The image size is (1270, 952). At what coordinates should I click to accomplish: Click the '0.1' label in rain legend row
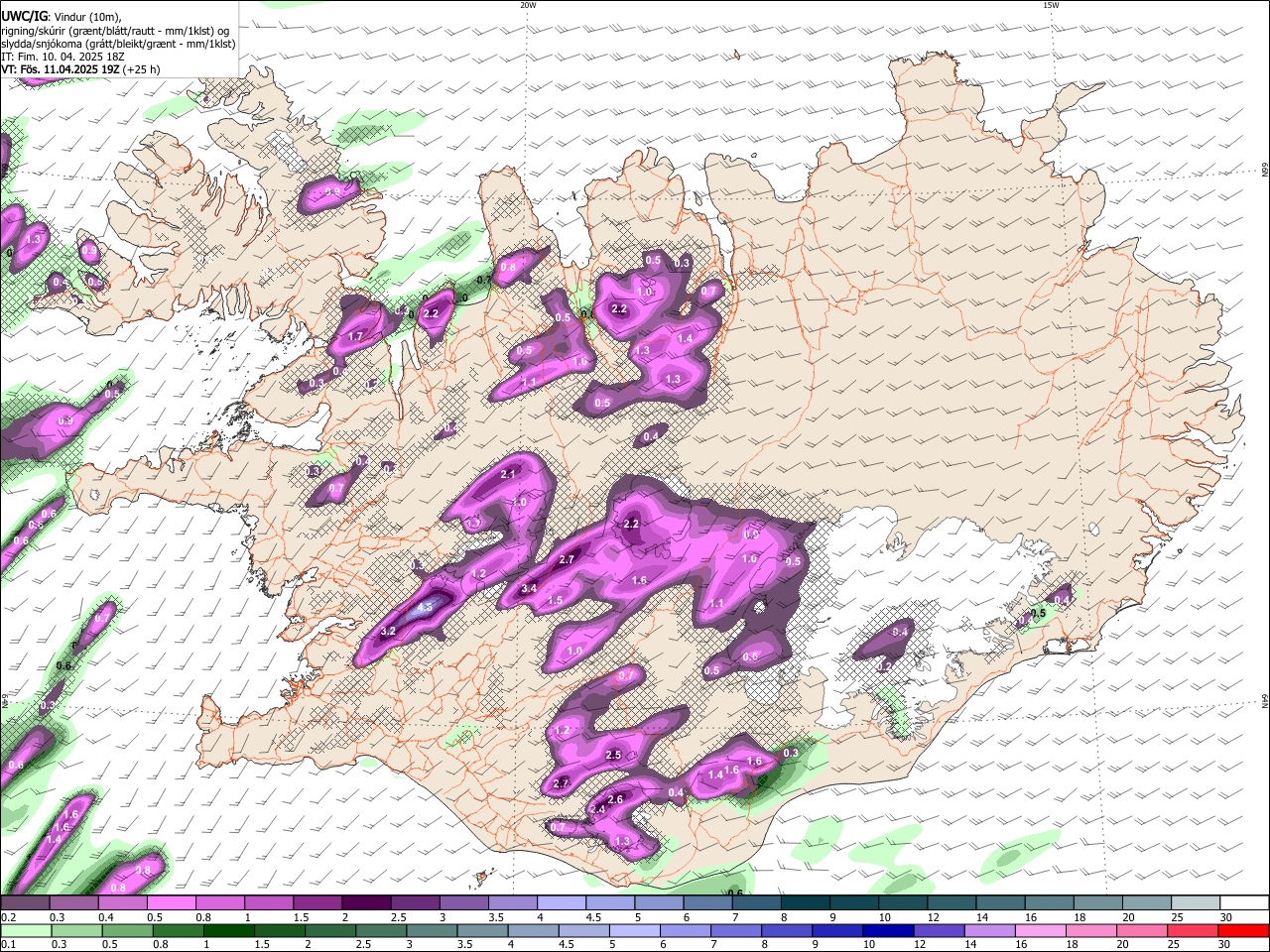(8, 944)
